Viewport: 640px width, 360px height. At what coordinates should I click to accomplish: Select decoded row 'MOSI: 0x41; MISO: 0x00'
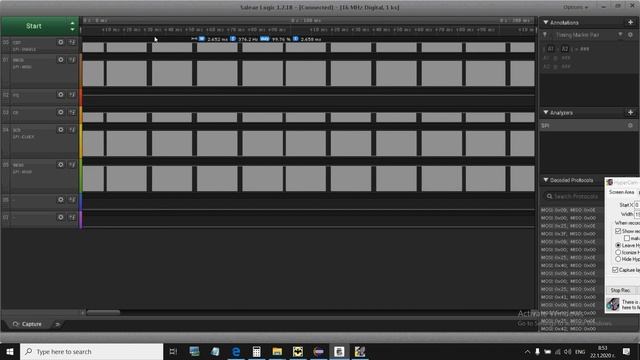coord(568,297)
